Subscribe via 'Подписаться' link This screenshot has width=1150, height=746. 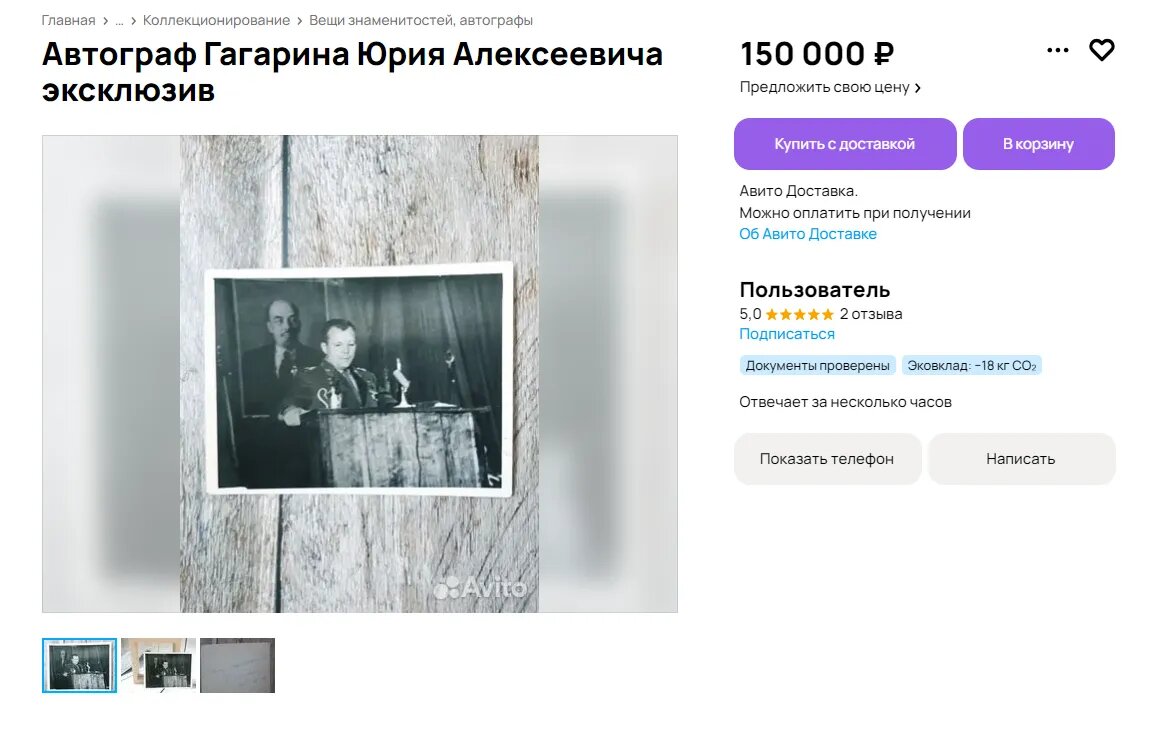[x=787, y=334]
